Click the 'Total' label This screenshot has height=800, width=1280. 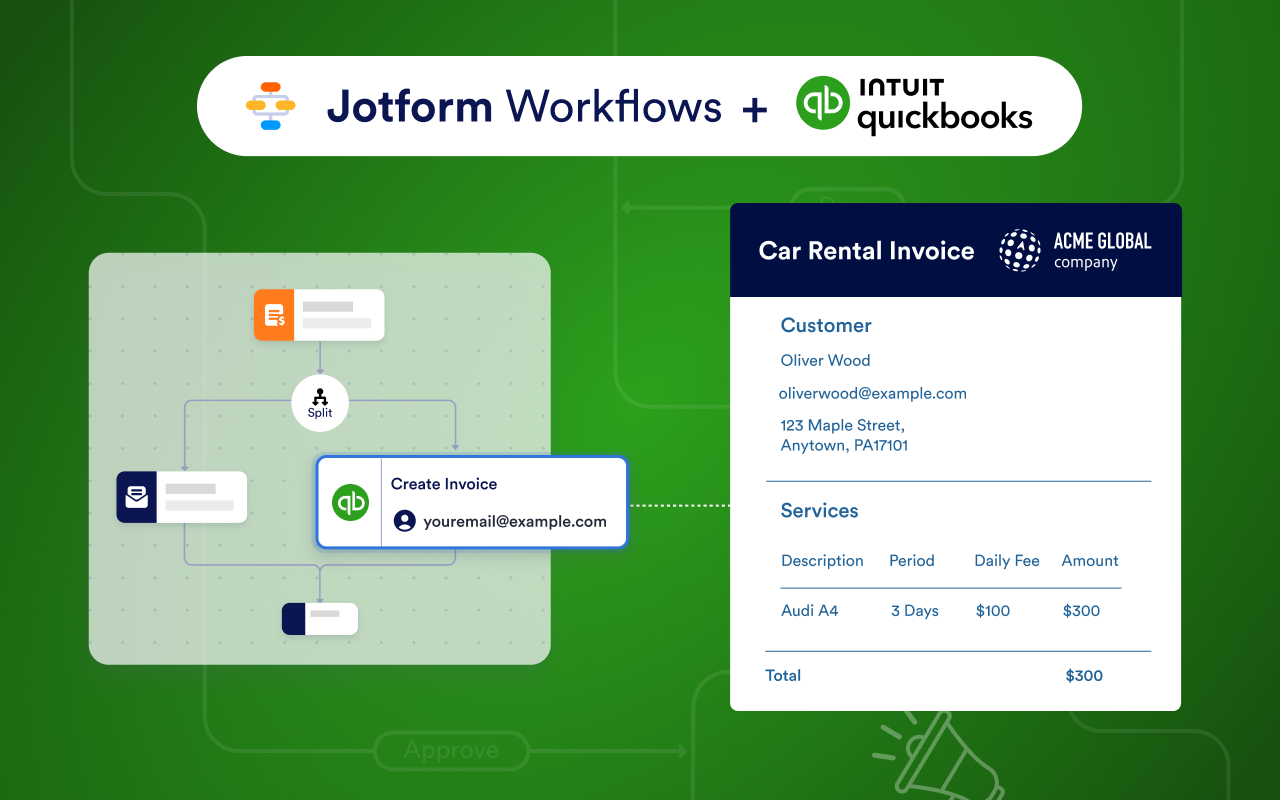pos(783,676)
